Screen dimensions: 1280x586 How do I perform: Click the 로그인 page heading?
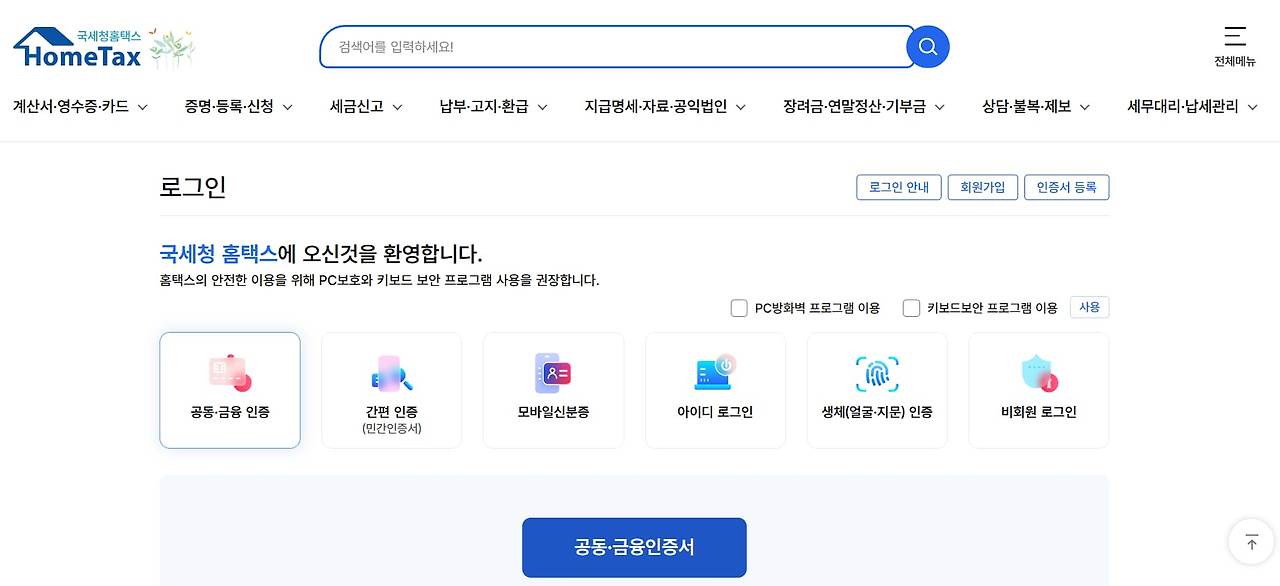[193, 187]
